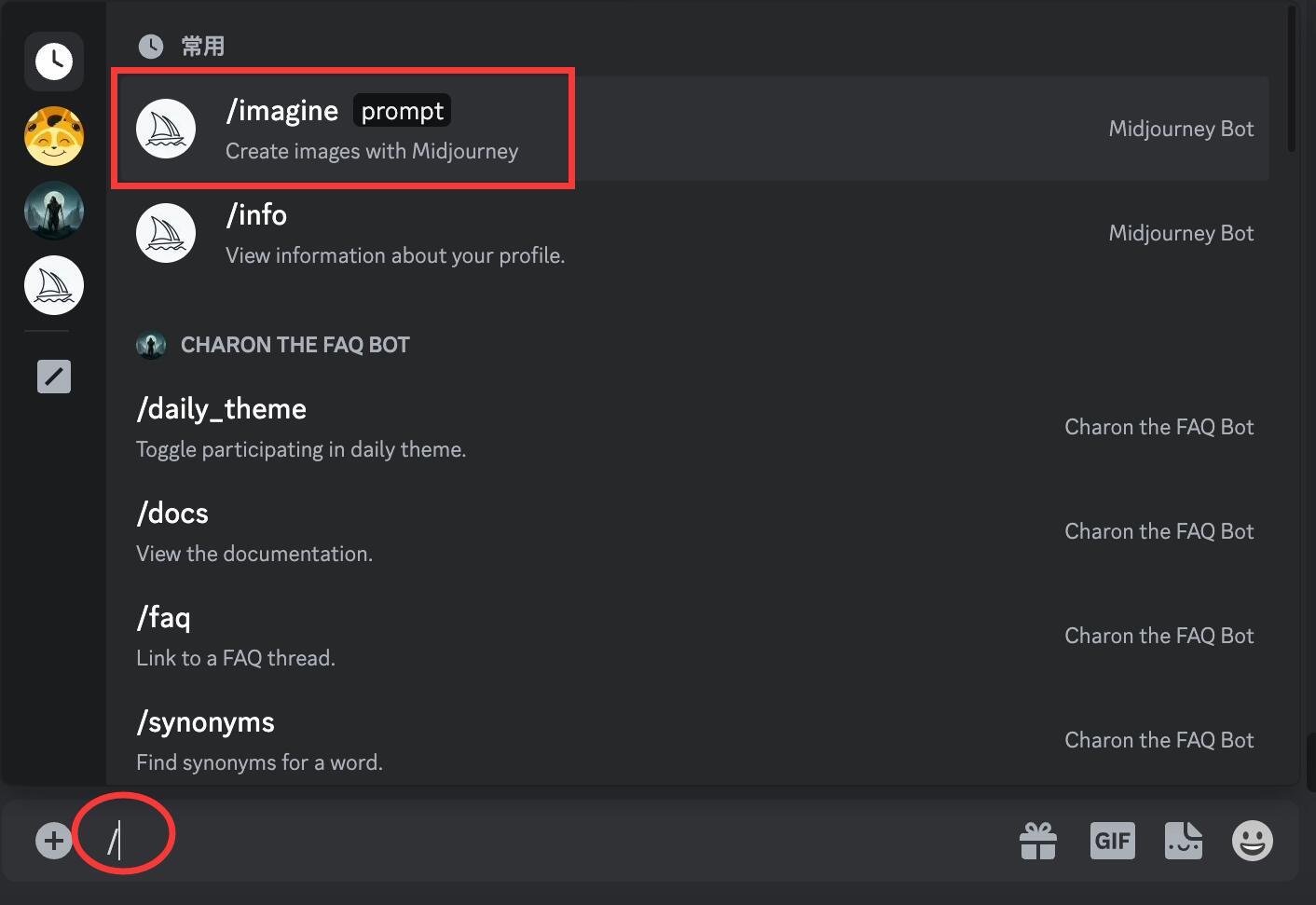
Task: Click the command list scrollbar
Action: tap(1292, 79)
